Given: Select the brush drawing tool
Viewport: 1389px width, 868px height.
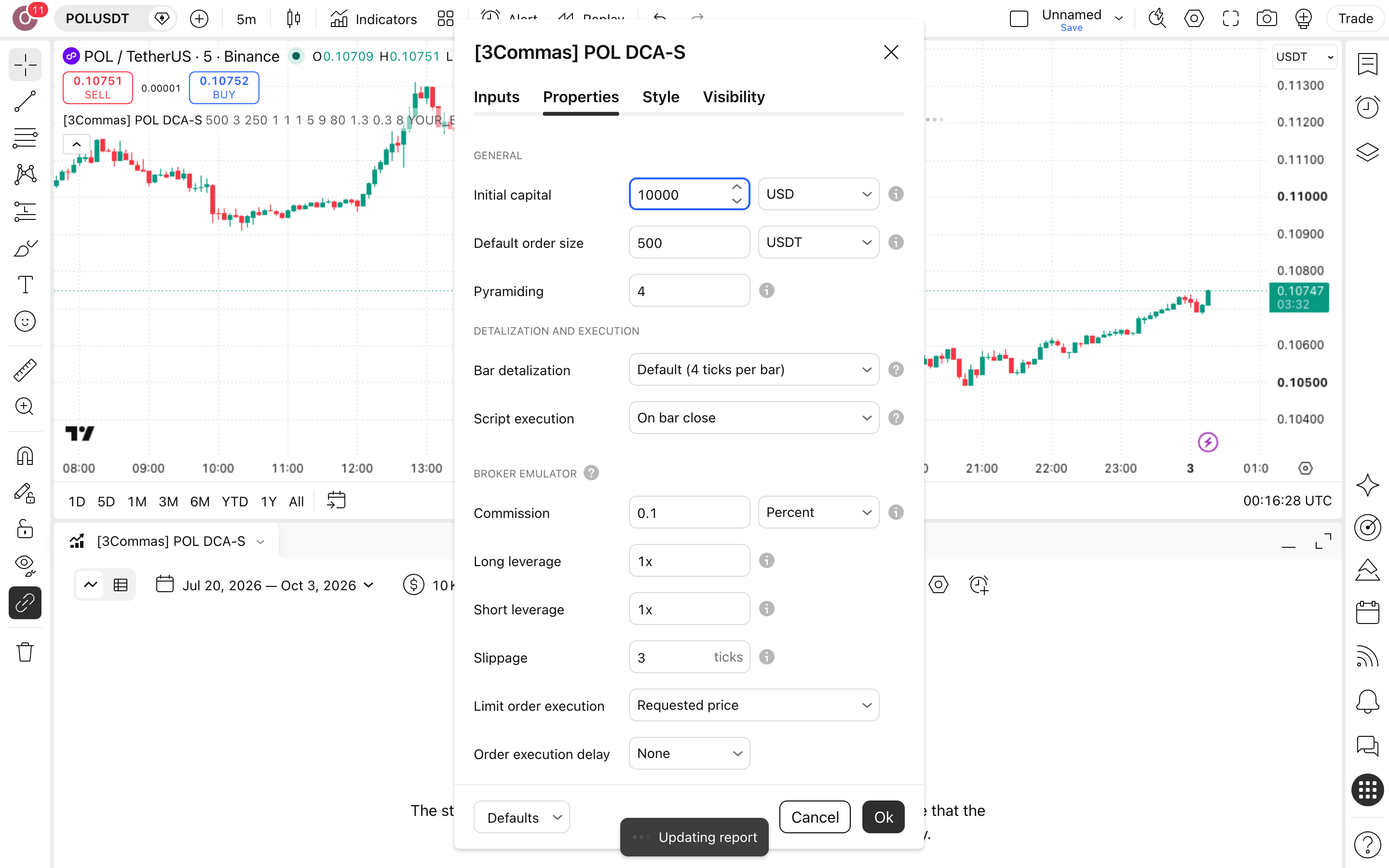Looking at the screenshot, I should (25, 248).
